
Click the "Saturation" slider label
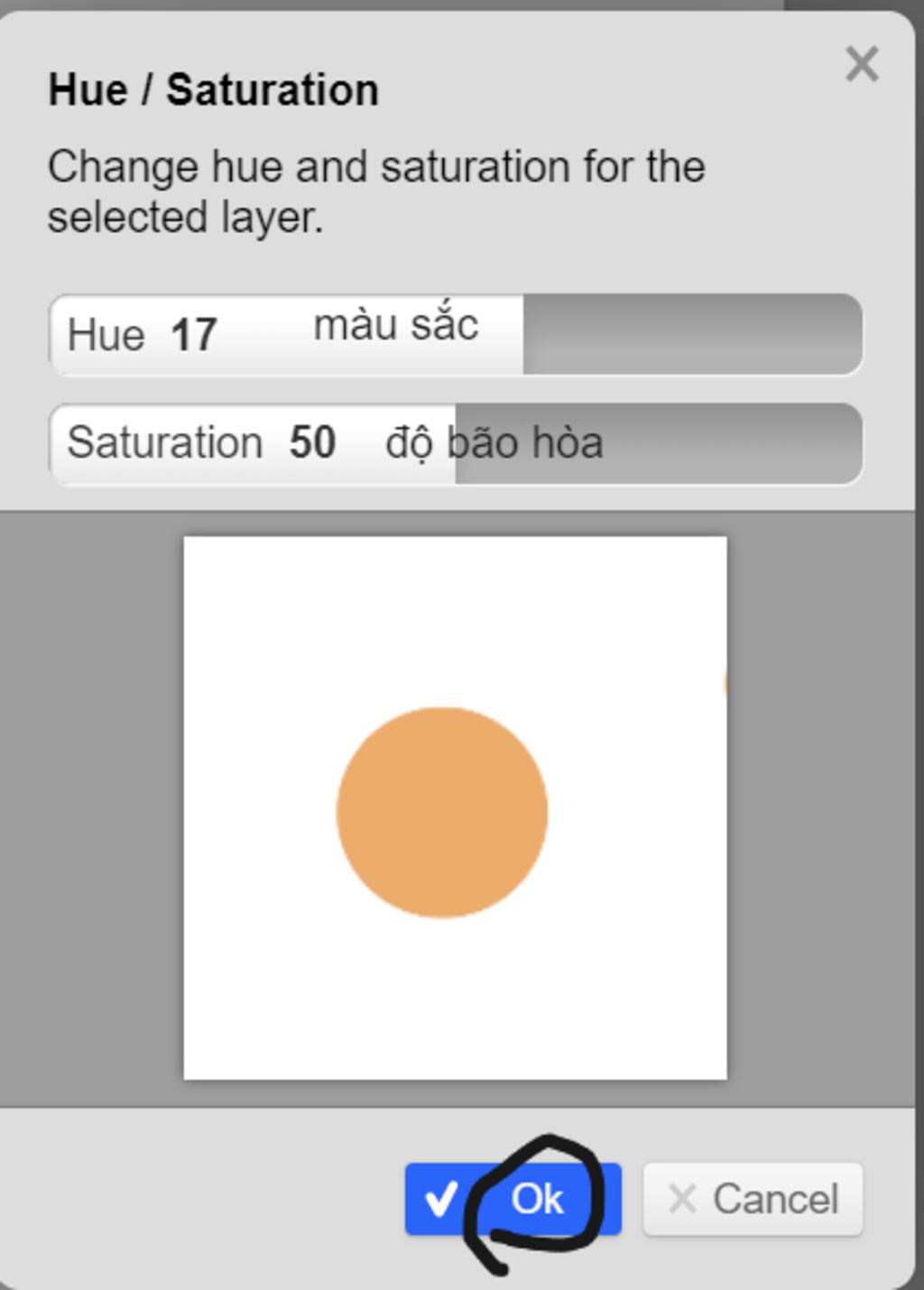164,443
